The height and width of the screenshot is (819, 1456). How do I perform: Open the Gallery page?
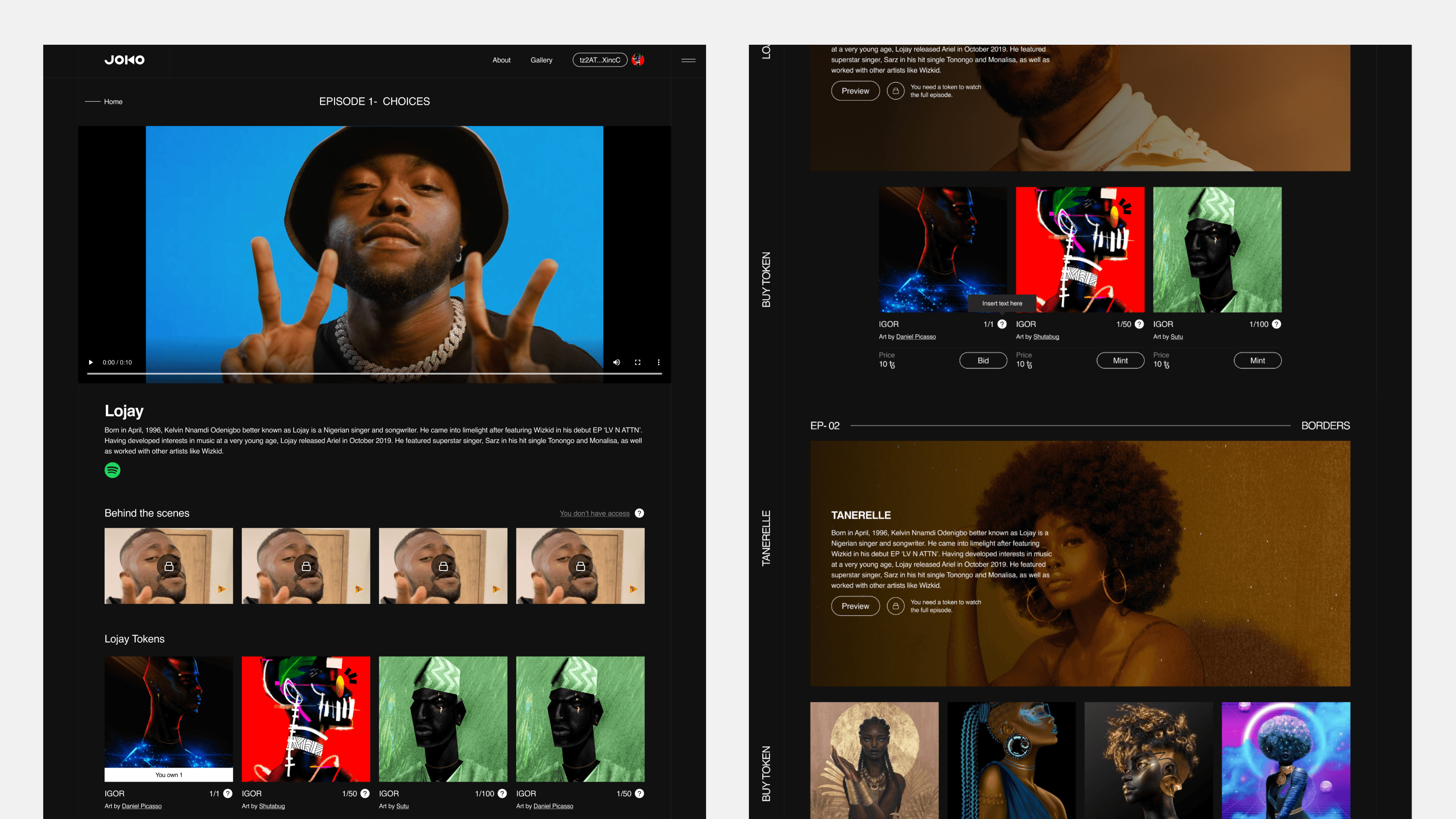click(541, 60)
